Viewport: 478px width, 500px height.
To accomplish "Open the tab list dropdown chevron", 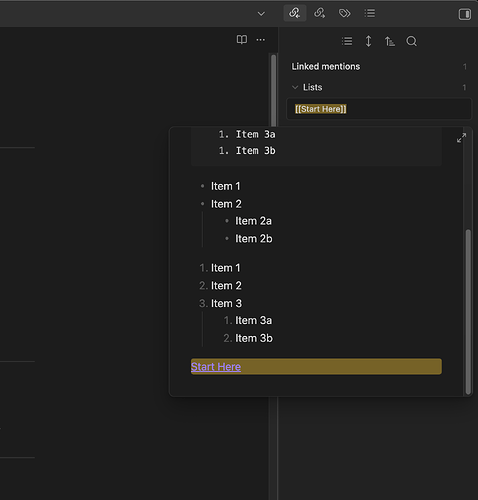I will pos(261,14).
